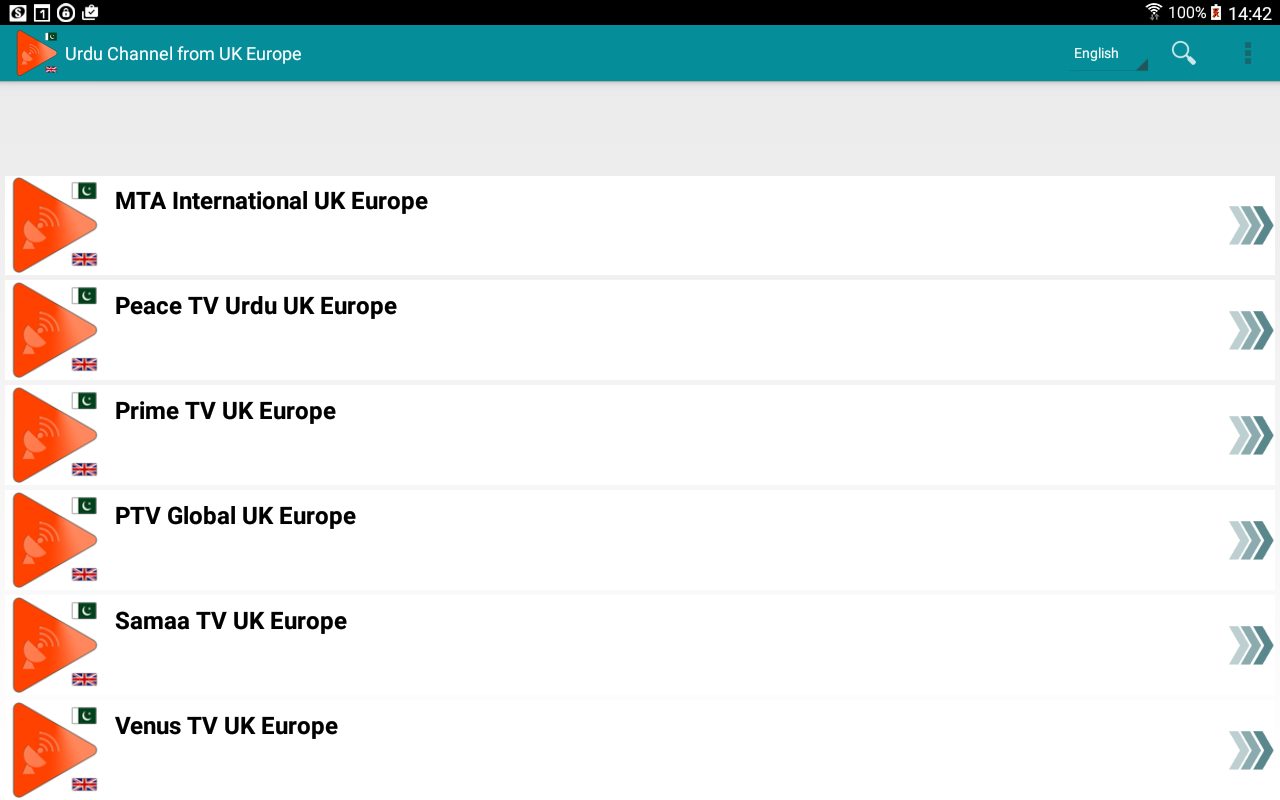This screenshot has width=1280, height=800.
Task: Select Samaa TV UK Europe title
Action: [x=231, y=621]
